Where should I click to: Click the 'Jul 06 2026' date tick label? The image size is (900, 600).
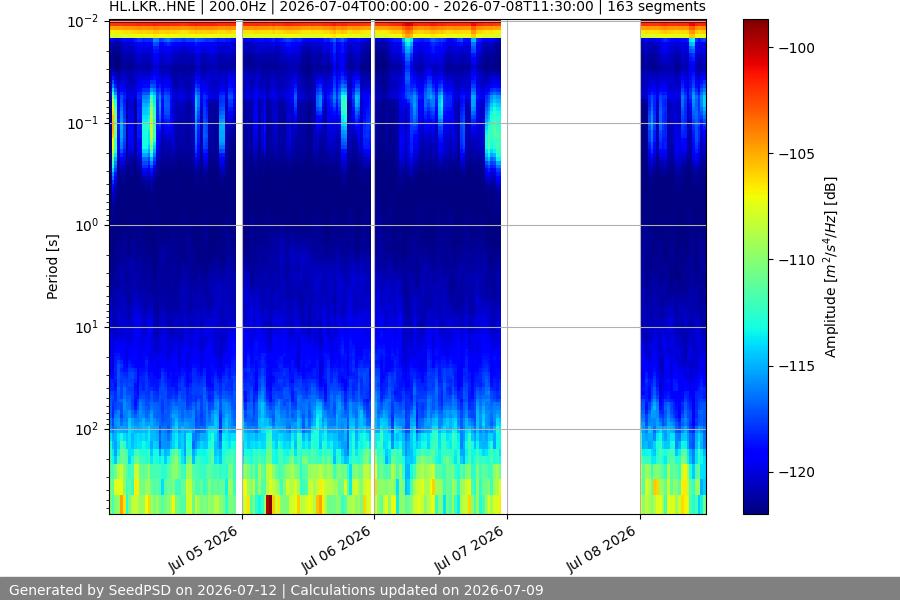pyautogui.click(x=336, y=549)
